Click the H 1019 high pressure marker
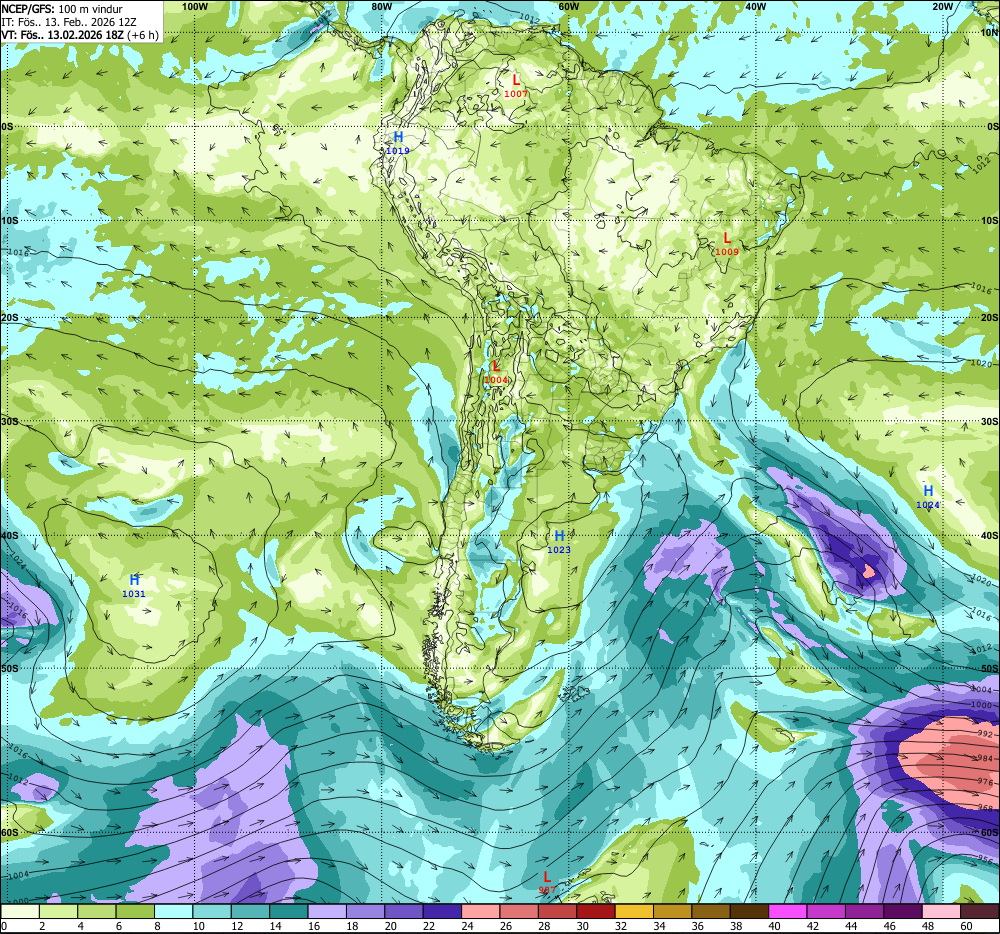This screenshot has width=1000, height=934. pyautogui.click(x=398, y=143)
